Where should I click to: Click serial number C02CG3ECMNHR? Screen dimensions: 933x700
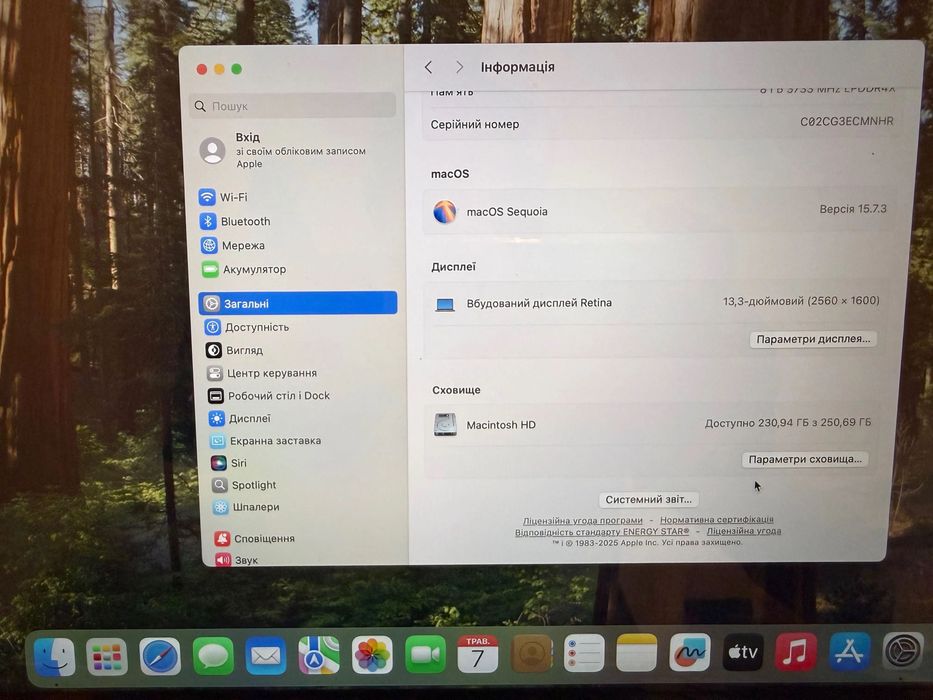(847, 121)
